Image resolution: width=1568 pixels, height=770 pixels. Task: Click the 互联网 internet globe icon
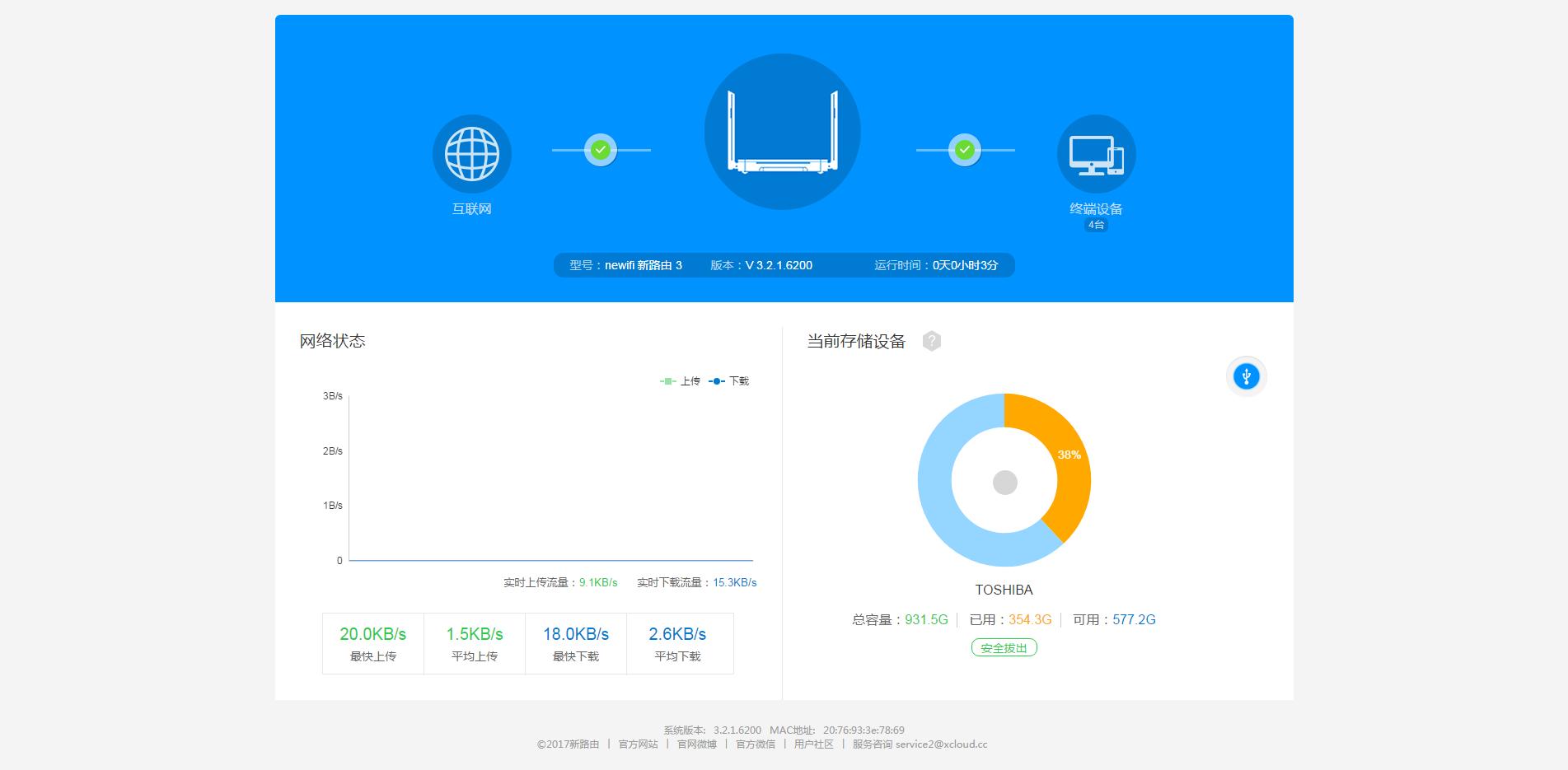point(471,154)
